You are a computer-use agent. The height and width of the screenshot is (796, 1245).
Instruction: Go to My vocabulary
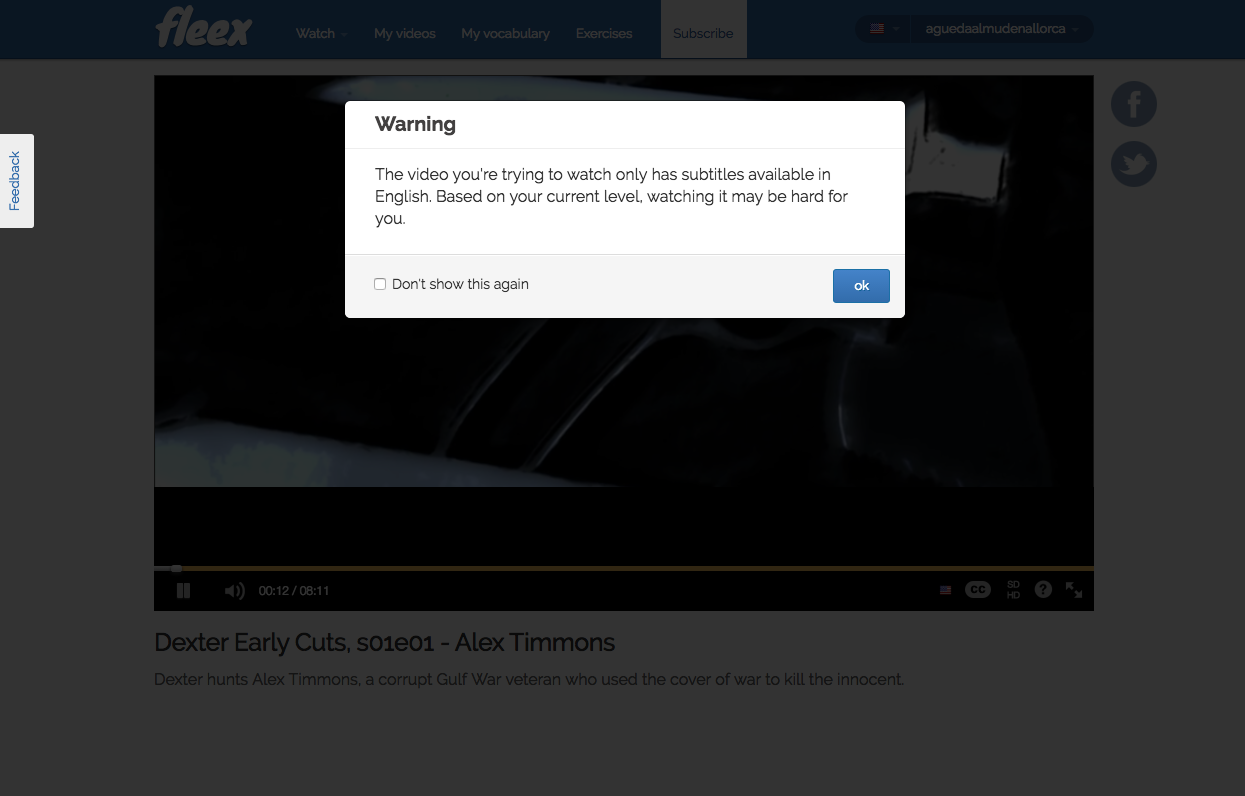(505, 33)
